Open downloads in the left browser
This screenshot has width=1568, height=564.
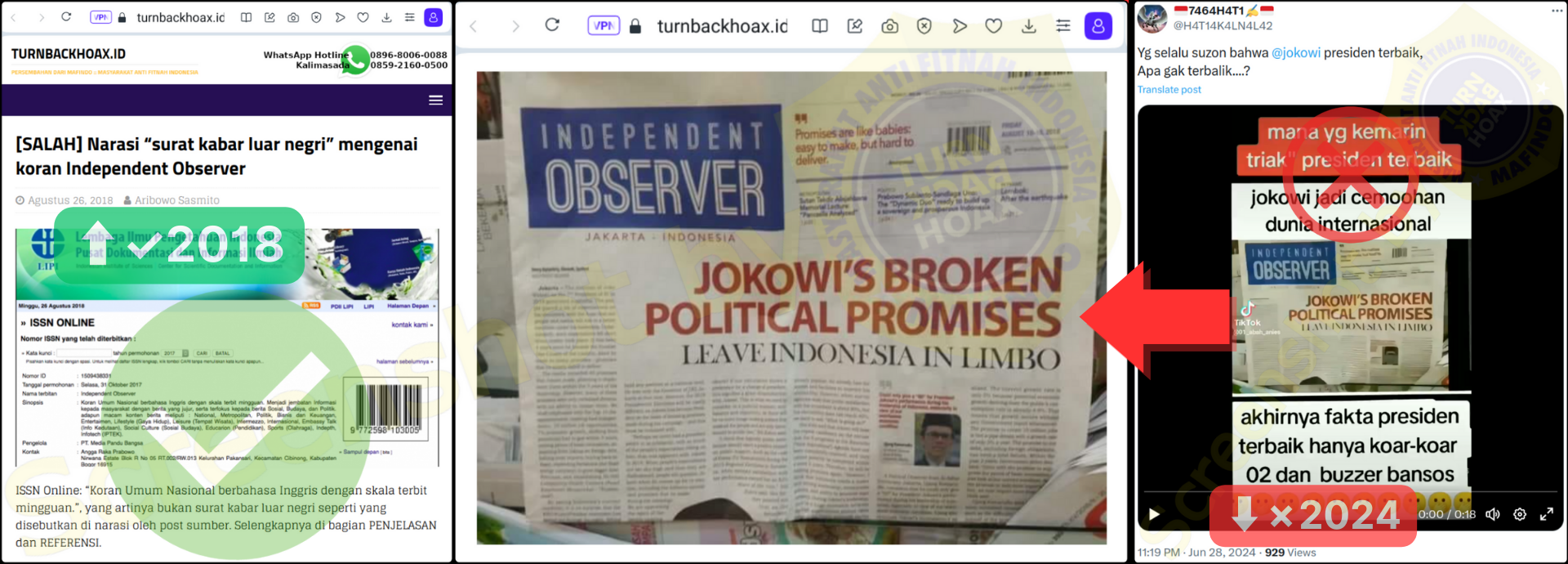387,17
